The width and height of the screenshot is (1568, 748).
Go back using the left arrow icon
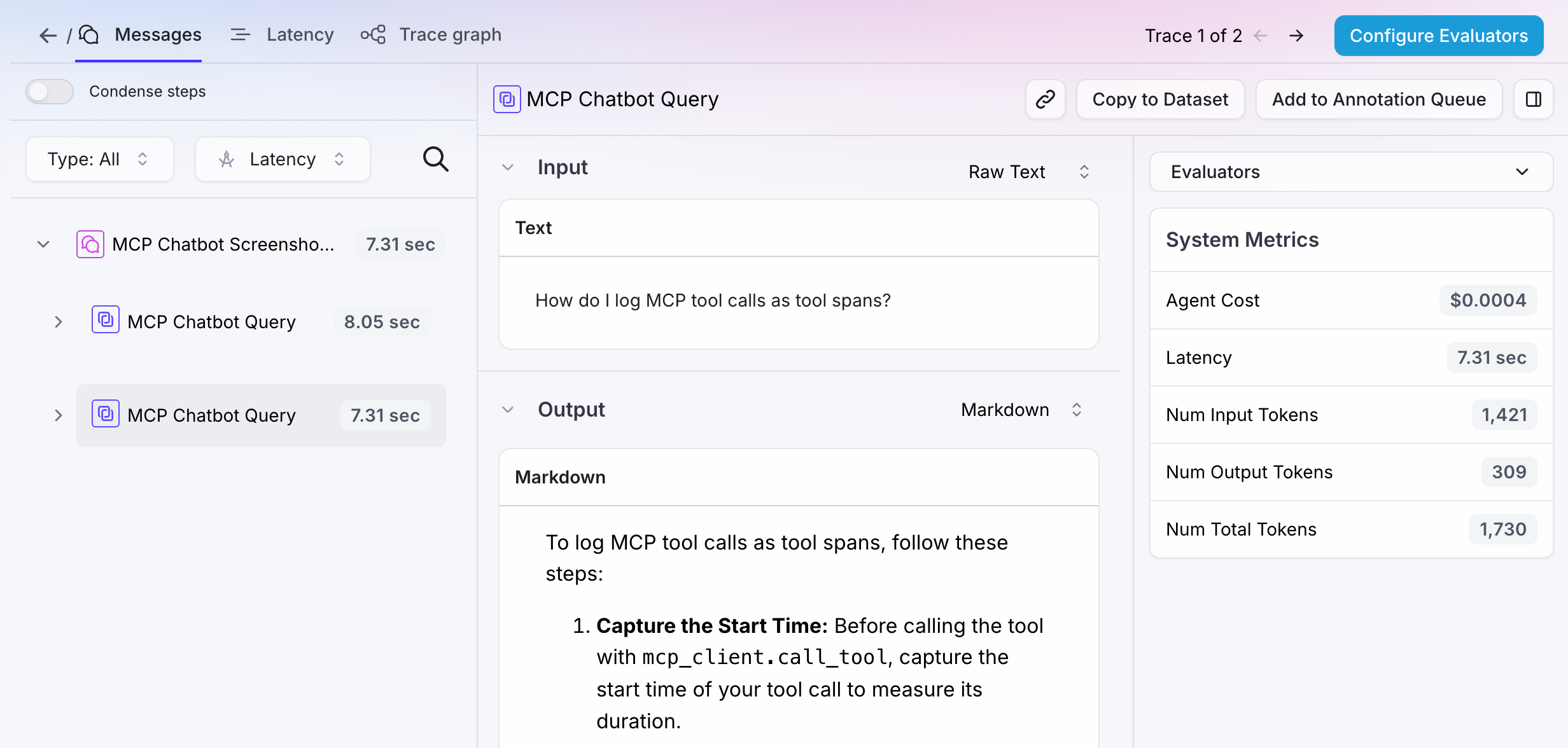tap(48, 36)
